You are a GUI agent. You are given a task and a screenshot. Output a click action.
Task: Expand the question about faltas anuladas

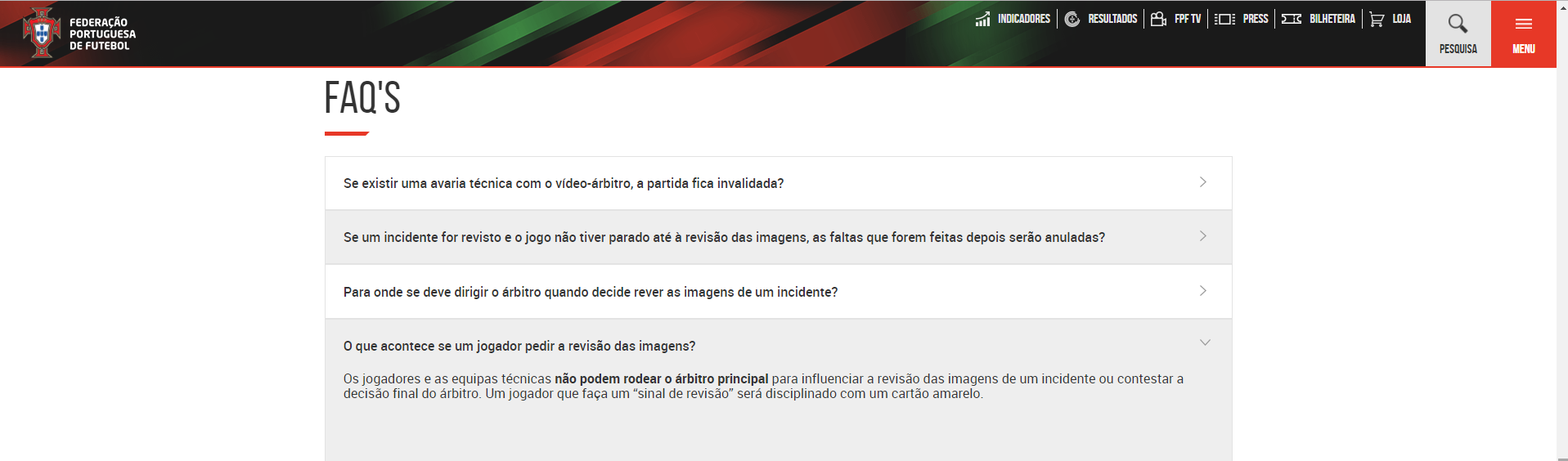pos(778,237)
